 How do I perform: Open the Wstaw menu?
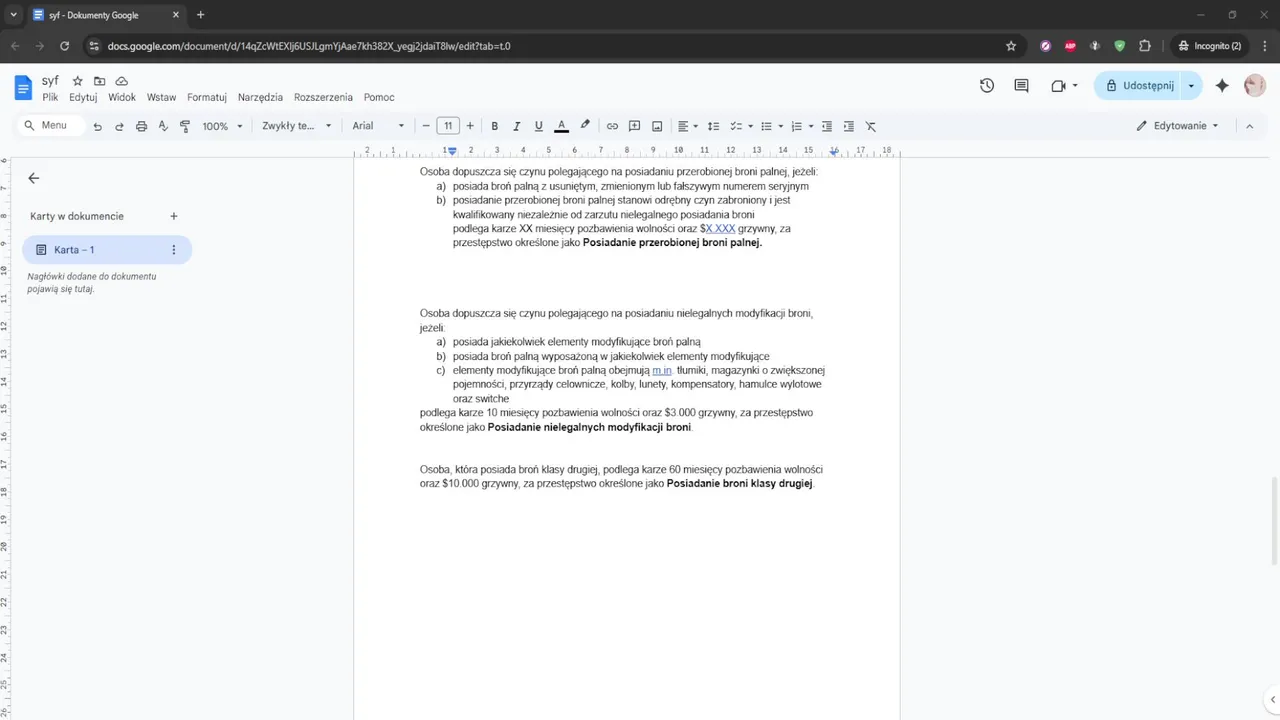click(x=161, y=97)
